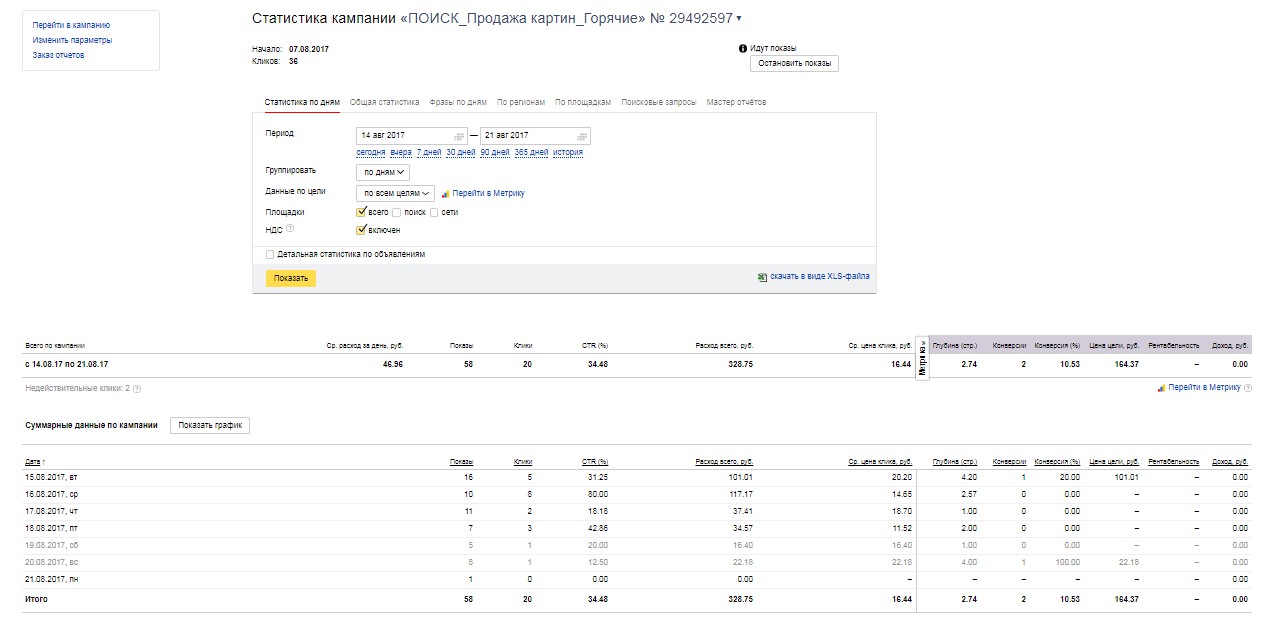This screenshot has width=1271, height=625.
Task: Uncheck the всего placements checkbox
Action: (362, 212)
